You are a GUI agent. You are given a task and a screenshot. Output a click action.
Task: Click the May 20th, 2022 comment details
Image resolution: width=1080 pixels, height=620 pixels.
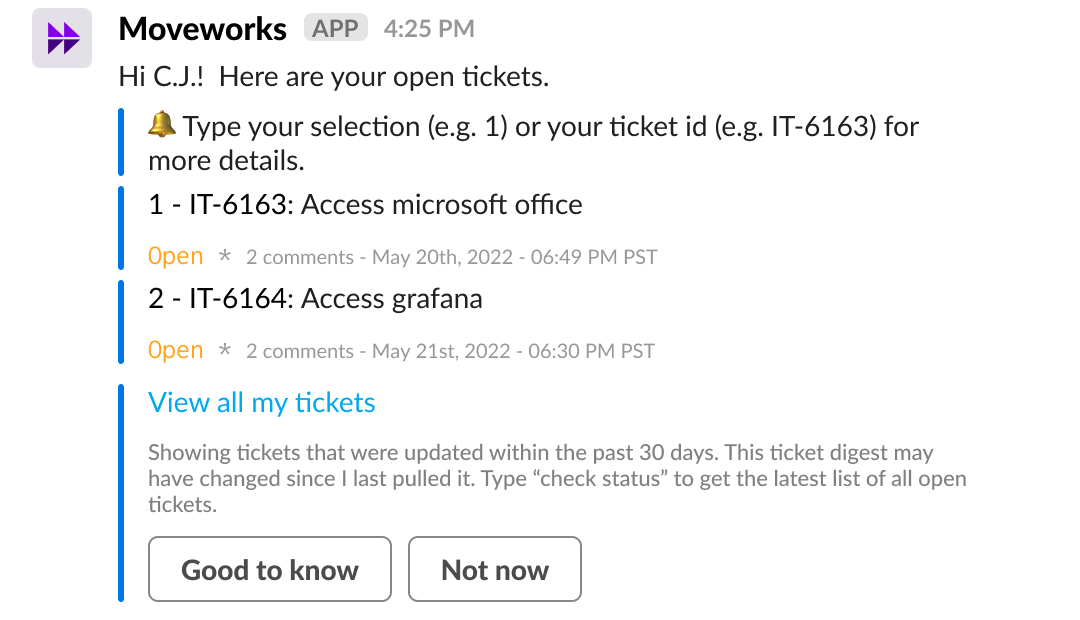(x=452, y=258)
